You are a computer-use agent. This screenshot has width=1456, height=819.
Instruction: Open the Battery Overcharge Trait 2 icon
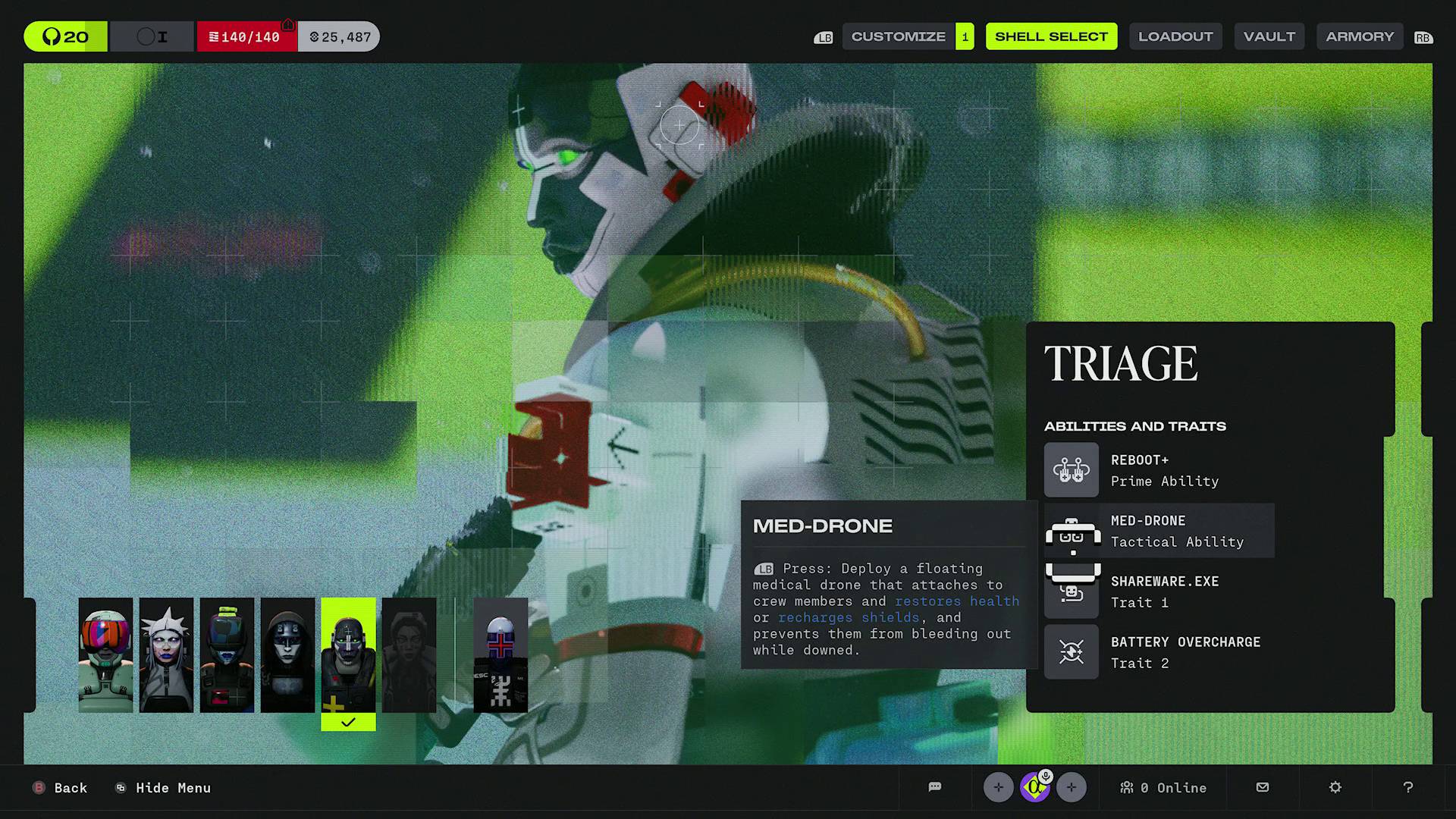[x=1071, y=651]
